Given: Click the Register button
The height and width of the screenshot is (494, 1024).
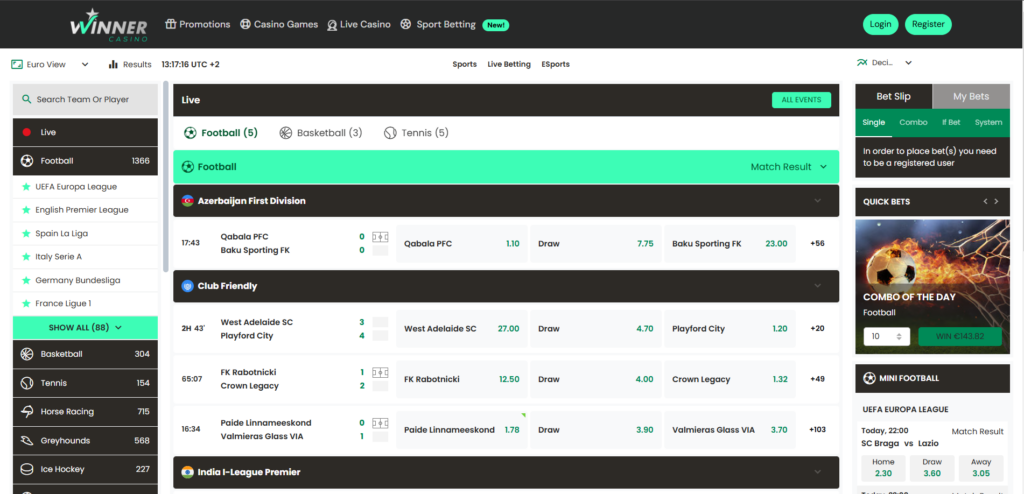Looking at the screenshot, I should [x=927, y=24].
